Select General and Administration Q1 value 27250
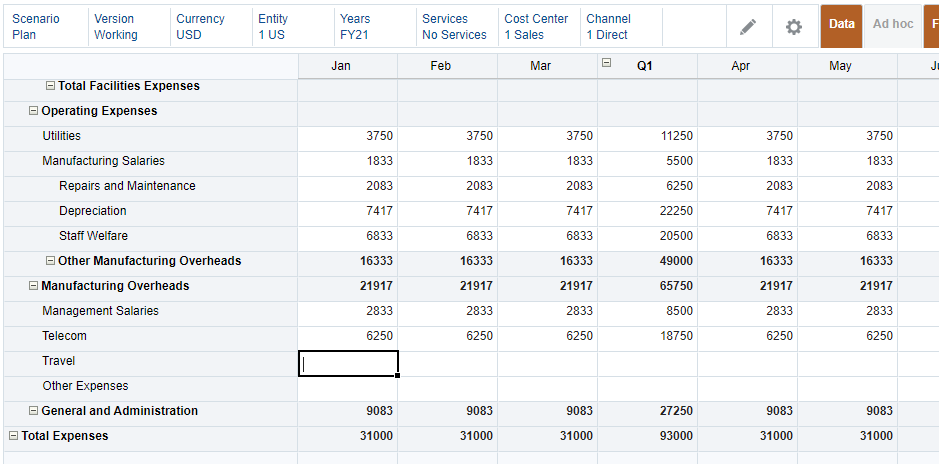939x464 pixels. (x=647, y=414)
